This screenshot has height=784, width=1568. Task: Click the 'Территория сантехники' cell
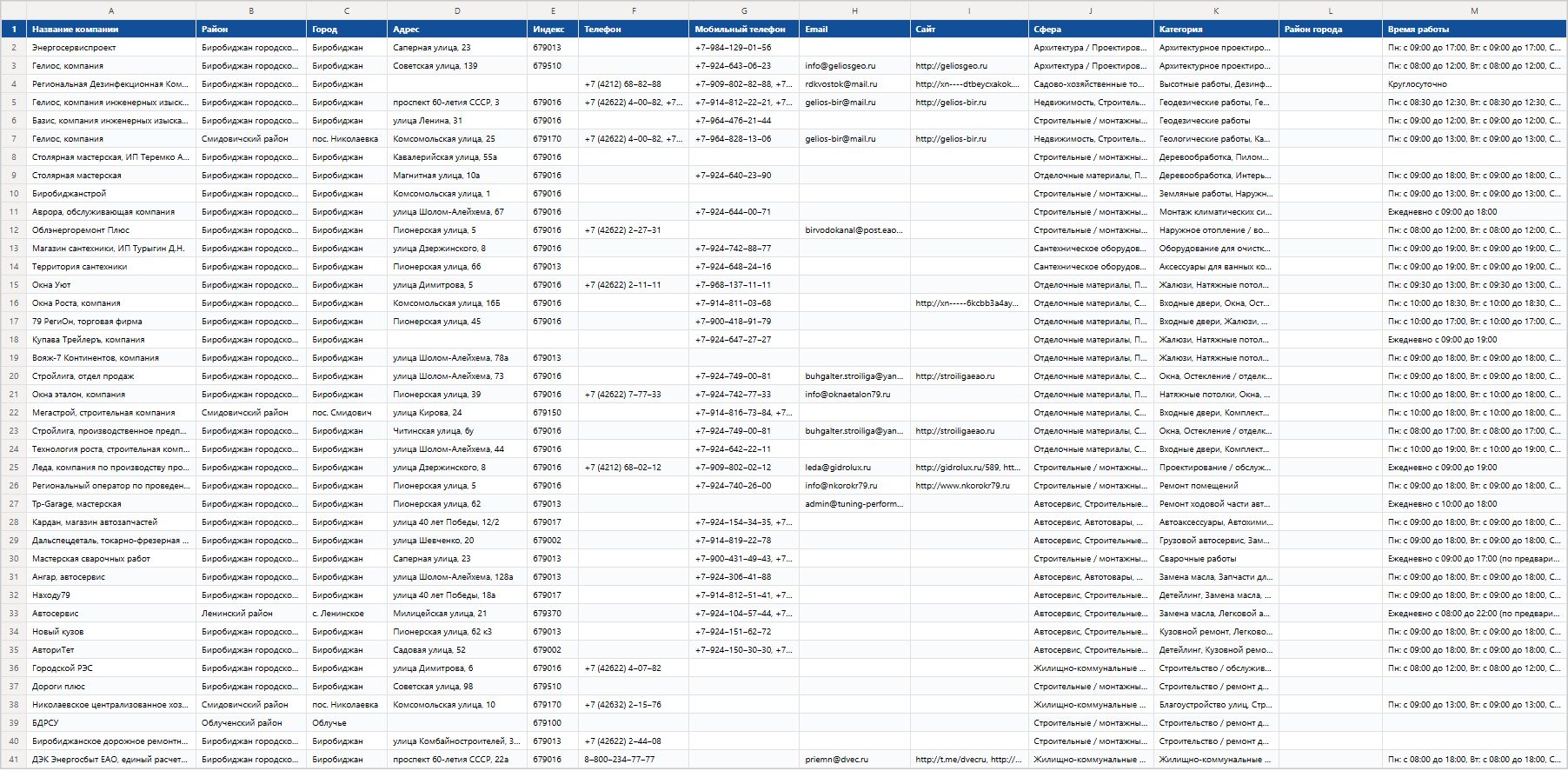(111, 267)
